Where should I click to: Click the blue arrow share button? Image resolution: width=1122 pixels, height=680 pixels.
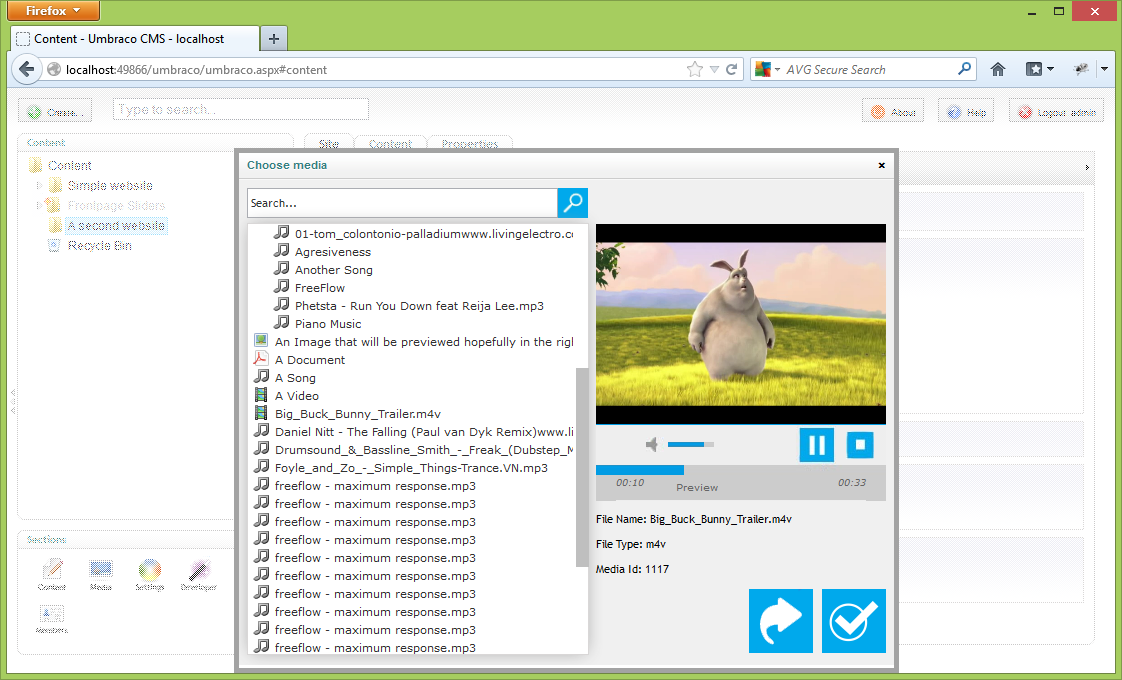point(781,621)
